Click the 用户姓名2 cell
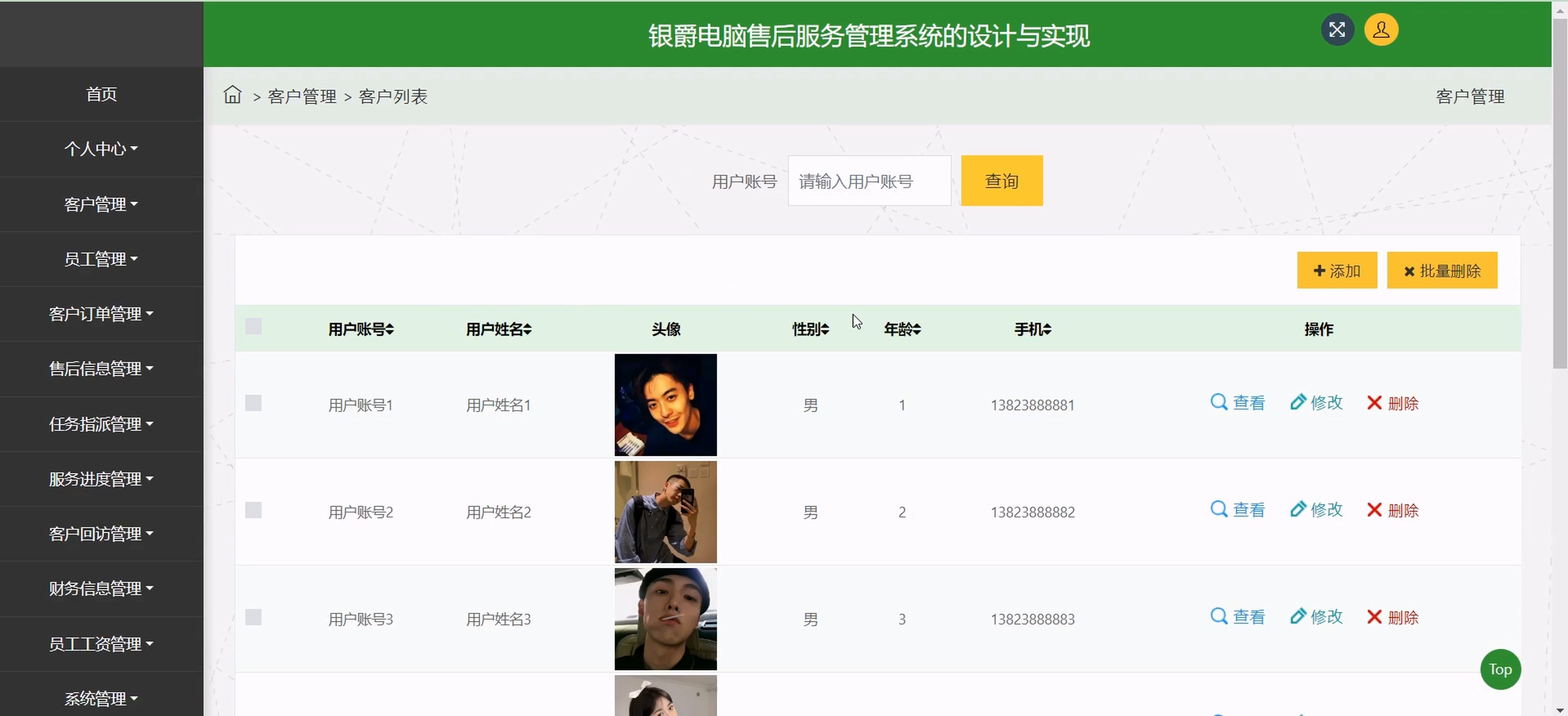The image size is (1568, 716). pos(499,512)
